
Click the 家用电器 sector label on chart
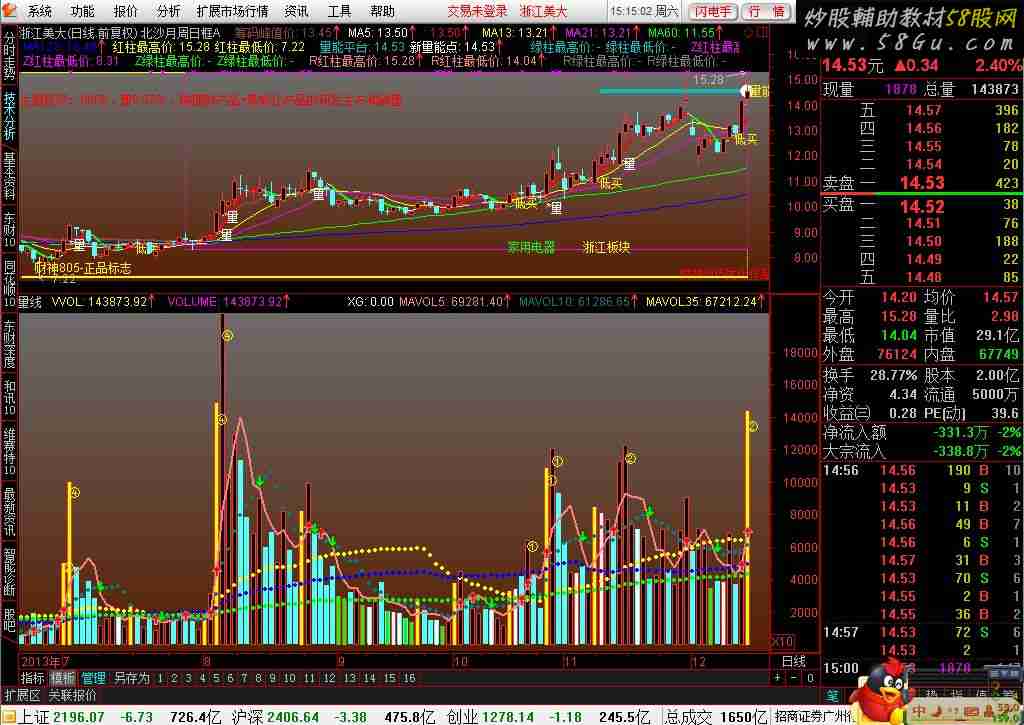531,248
